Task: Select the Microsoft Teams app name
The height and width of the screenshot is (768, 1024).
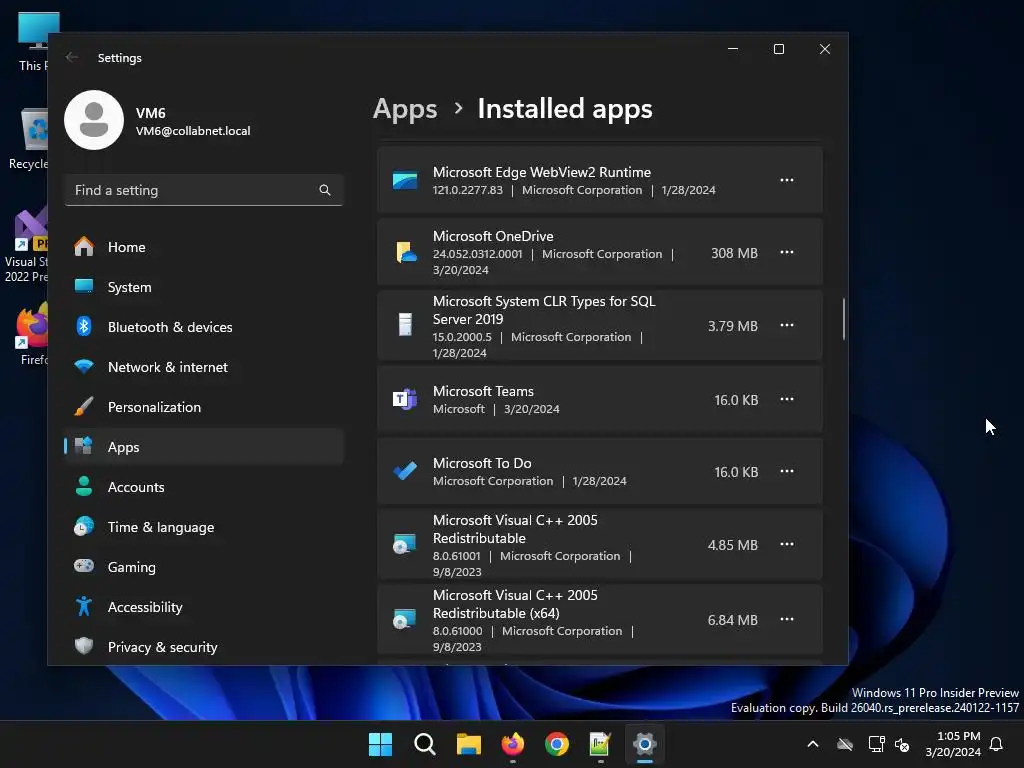Action: (x=483, y=391)
